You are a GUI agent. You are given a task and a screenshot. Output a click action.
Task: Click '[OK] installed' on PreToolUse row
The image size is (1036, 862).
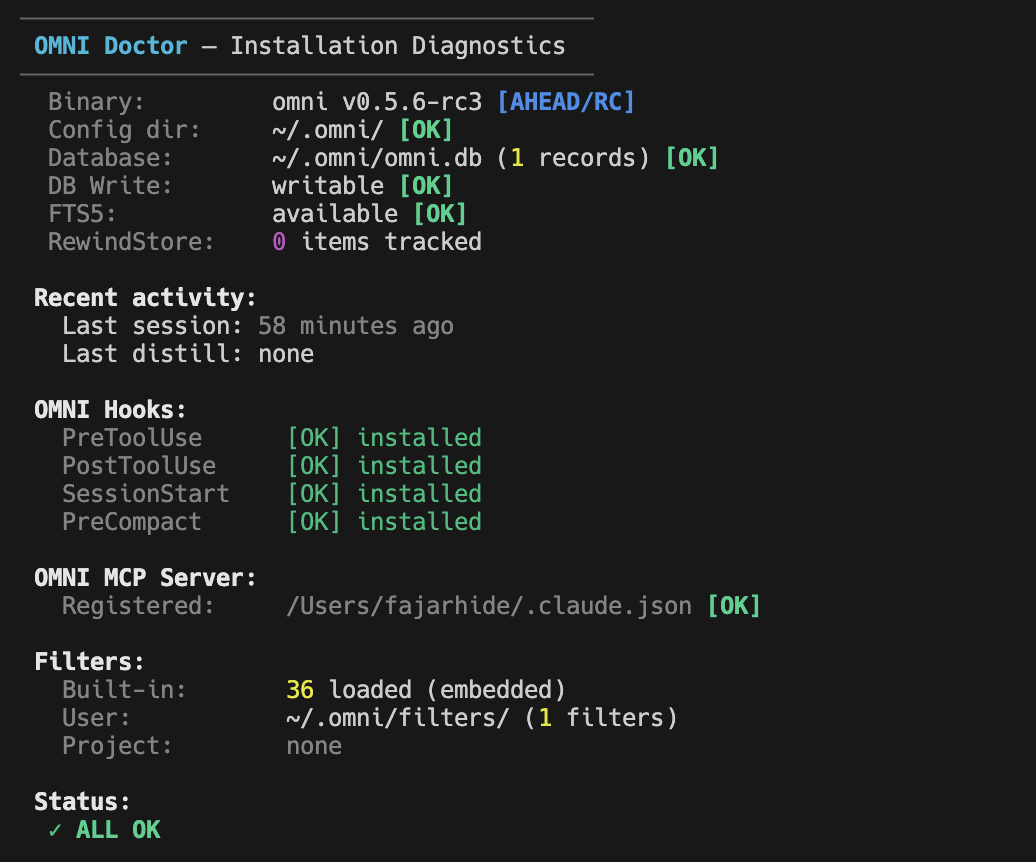point(384,438)
